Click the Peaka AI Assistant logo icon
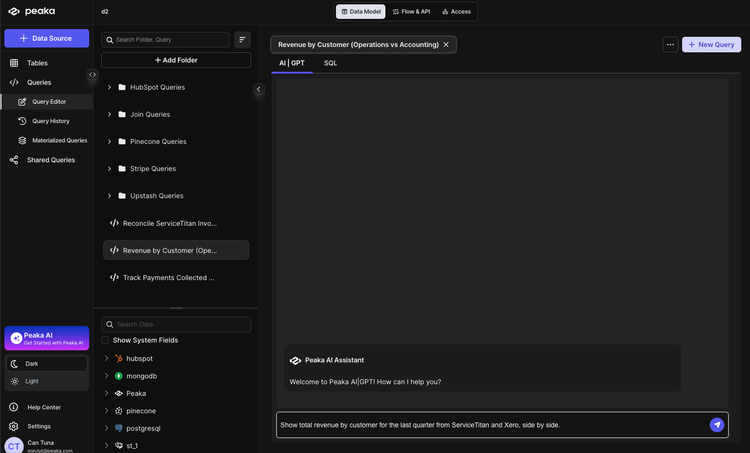750x453 pixels. click(x=295, y=360)
